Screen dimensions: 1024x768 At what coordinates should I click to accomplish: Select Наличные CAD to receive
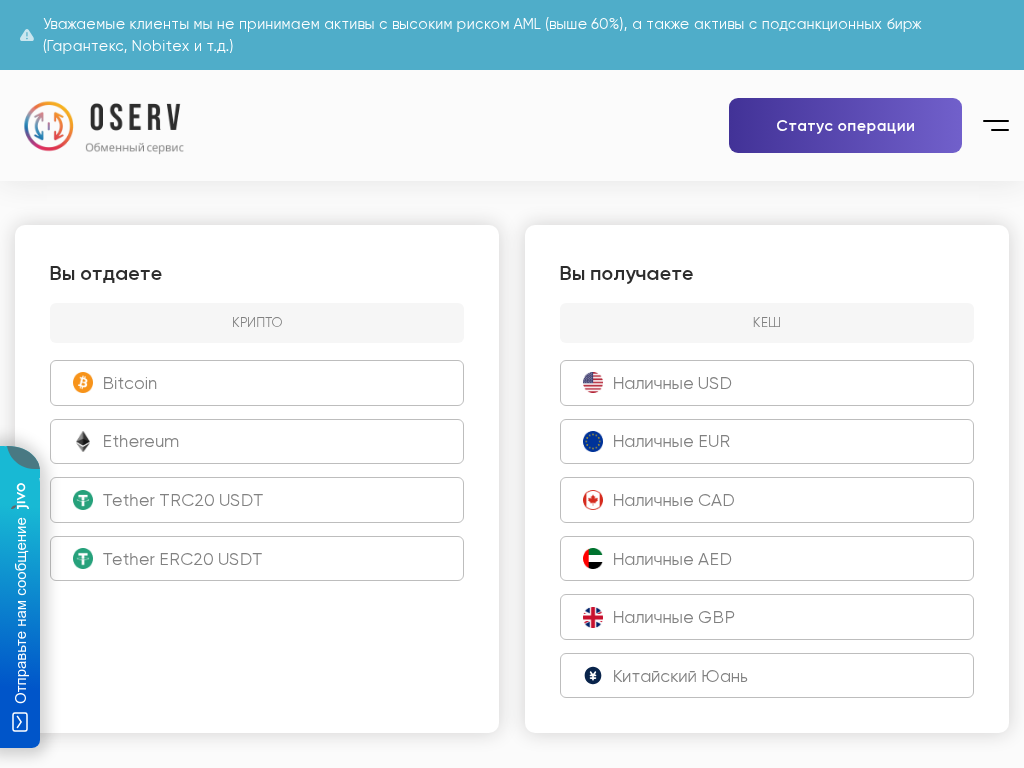pyautogui.click(x=767, y=500)
